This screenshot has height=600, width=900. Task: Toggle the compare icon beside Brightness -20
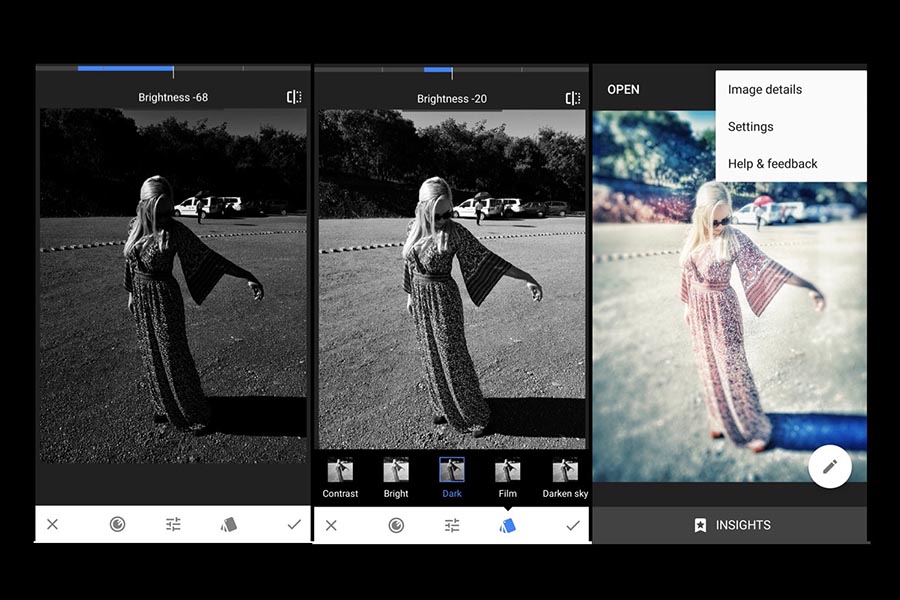573,98
